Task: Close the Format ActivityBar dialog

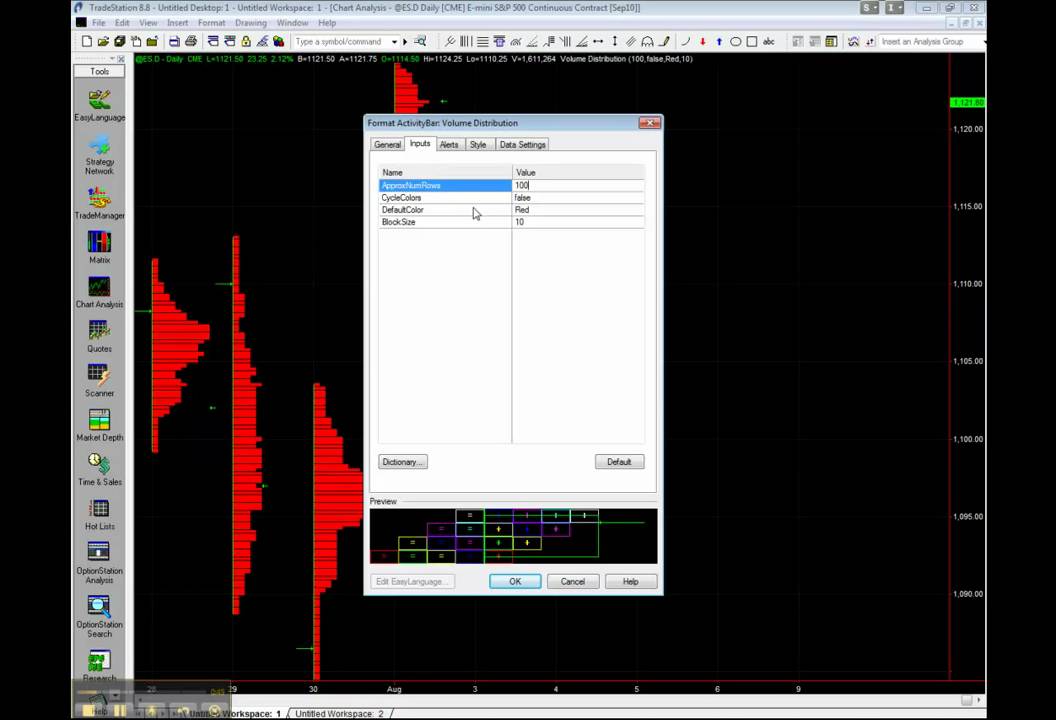Action: click(x=649, y=123)
